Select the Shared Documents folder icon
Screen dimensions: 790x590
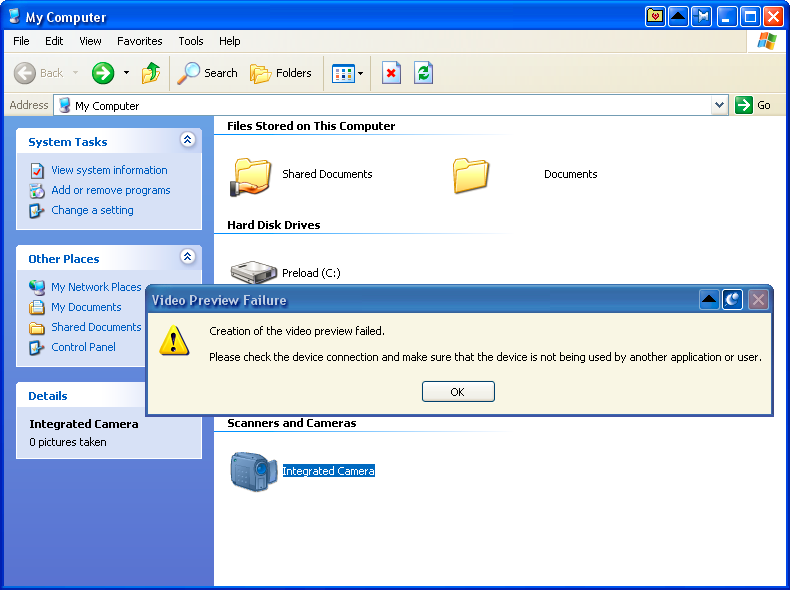click(251, 175)
